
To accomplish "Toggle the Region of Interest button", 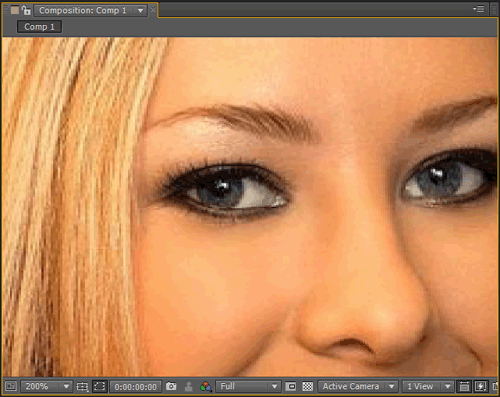I will coord(291,386).
